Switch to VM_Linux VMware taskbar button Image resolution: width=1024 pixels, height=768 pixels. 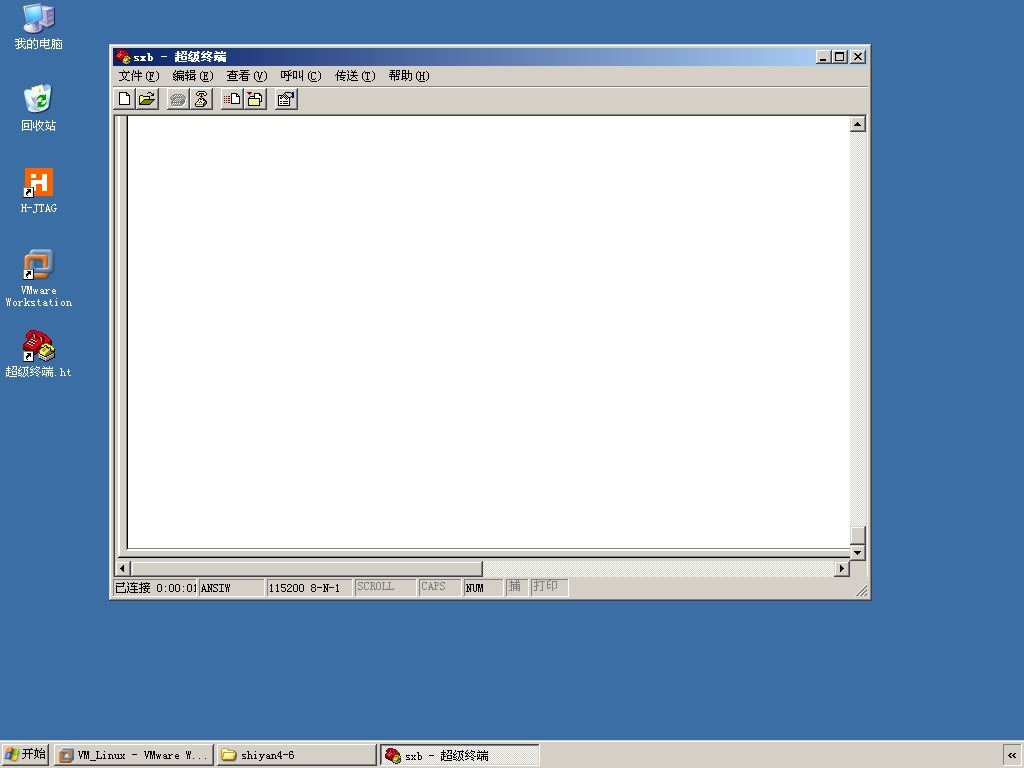click(134, 755)
